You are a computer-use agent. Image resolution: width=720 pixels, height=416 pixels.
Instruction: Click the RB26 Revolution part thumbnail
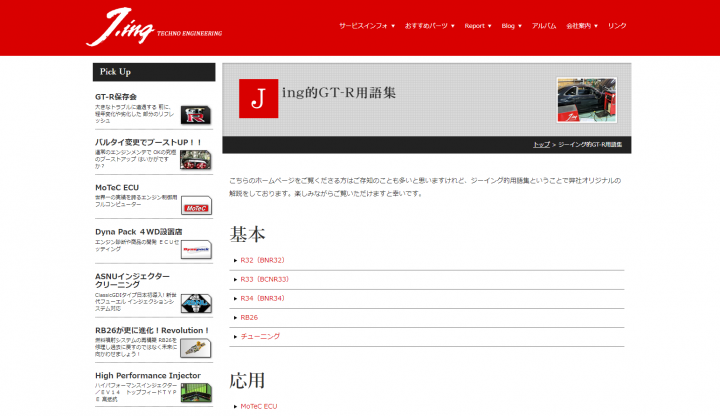pyautogui.click(x=196, y=349)
